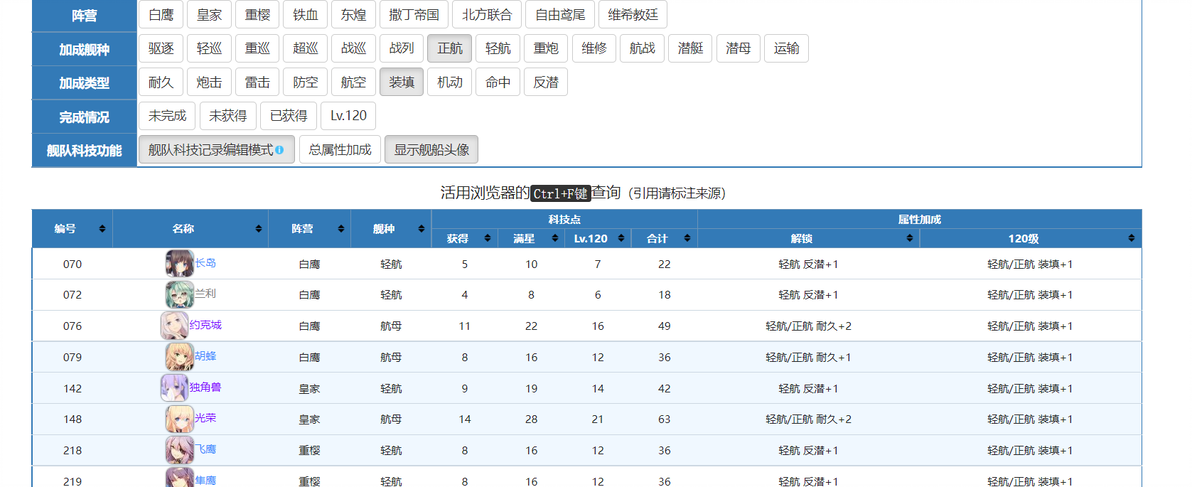Open the 飞鹰 ship avatar icon
Viewport: 1192px width, 487px height.
pos(179,450)
